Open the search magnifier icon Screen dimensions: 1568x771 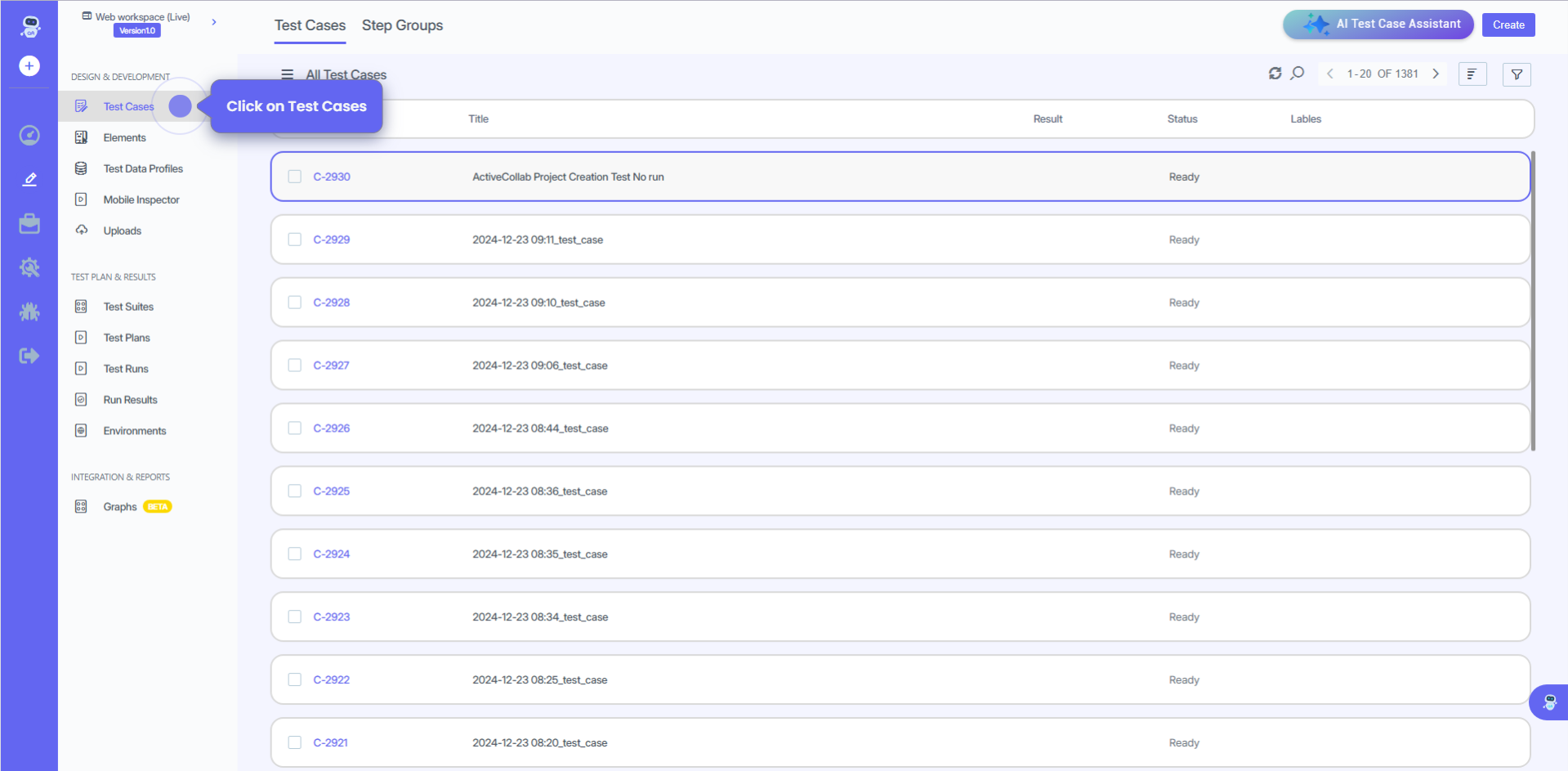pyautogui.click(x=1298, y=74)
